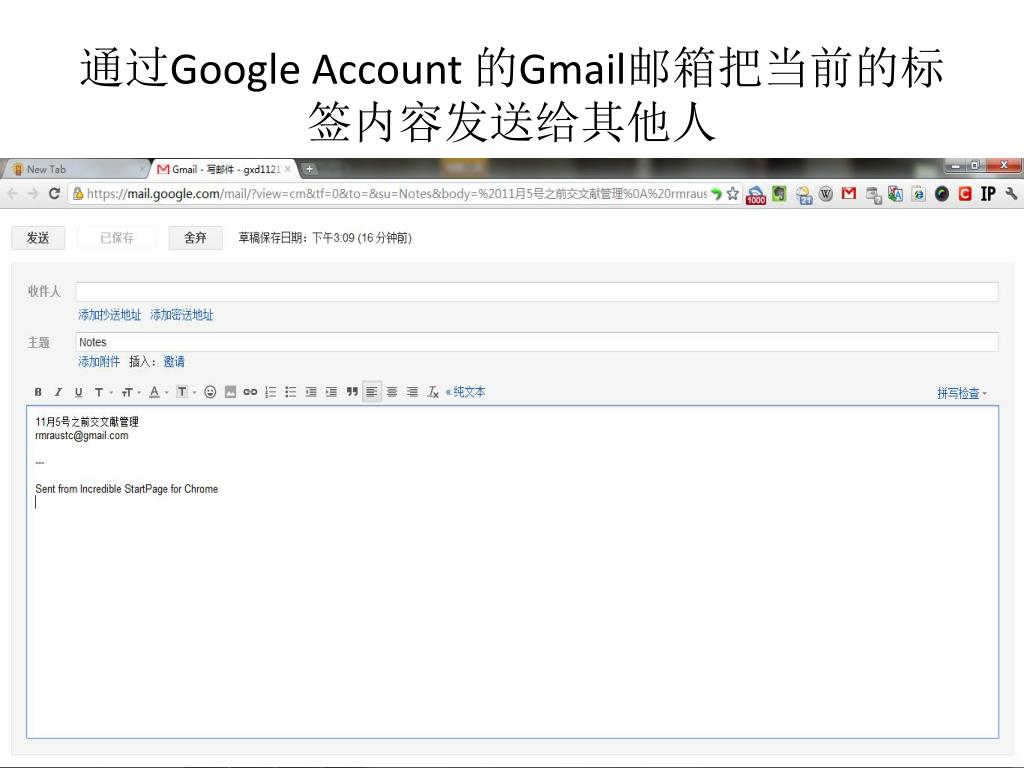Open the weather extension
This screenshot has width=1024, height=768.
(804, 195)
